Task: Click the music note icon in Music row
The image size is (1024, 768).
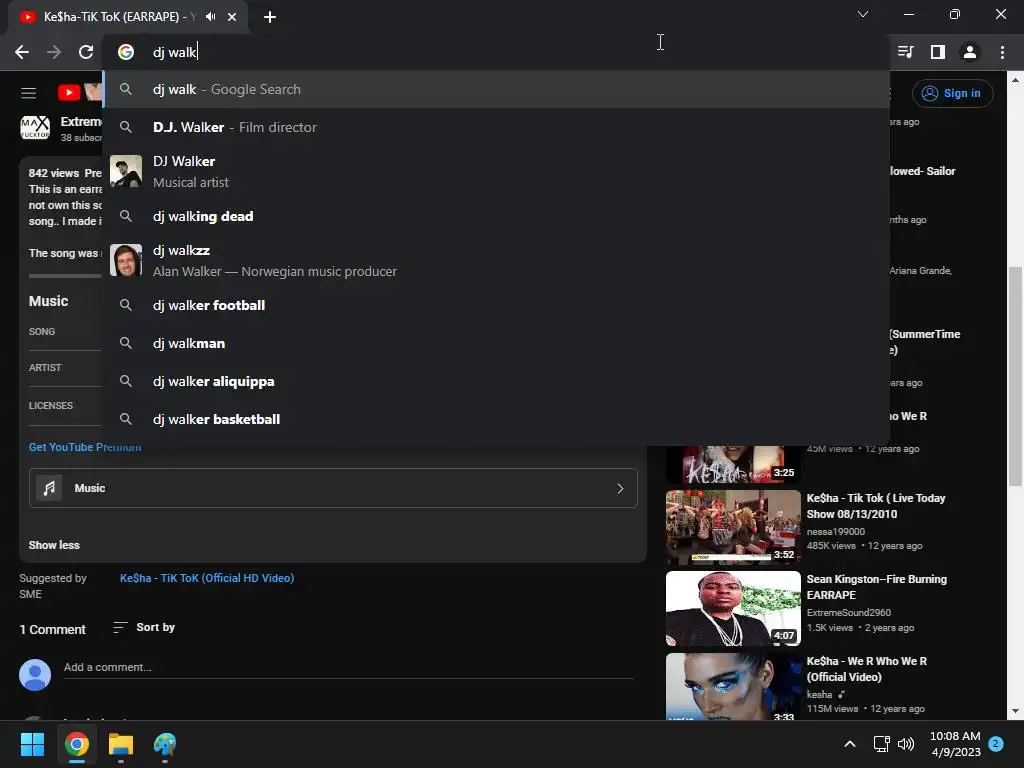Action: pos(49,488)
